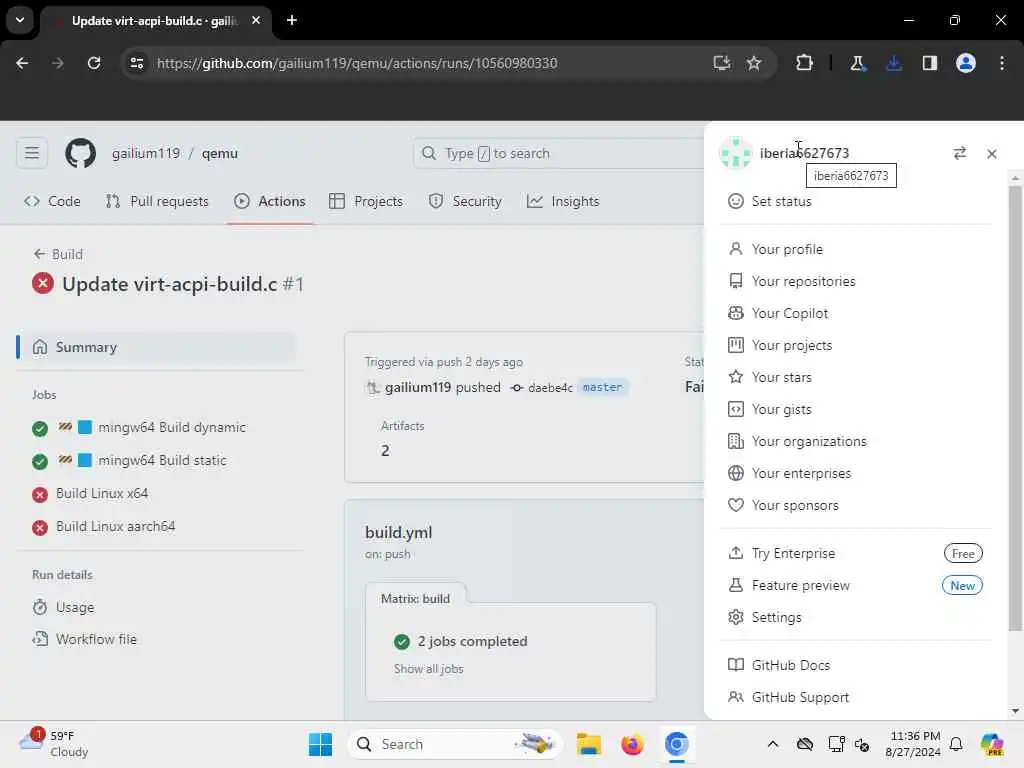Open the hamburger navigation menu

click(x=32, y=153)
